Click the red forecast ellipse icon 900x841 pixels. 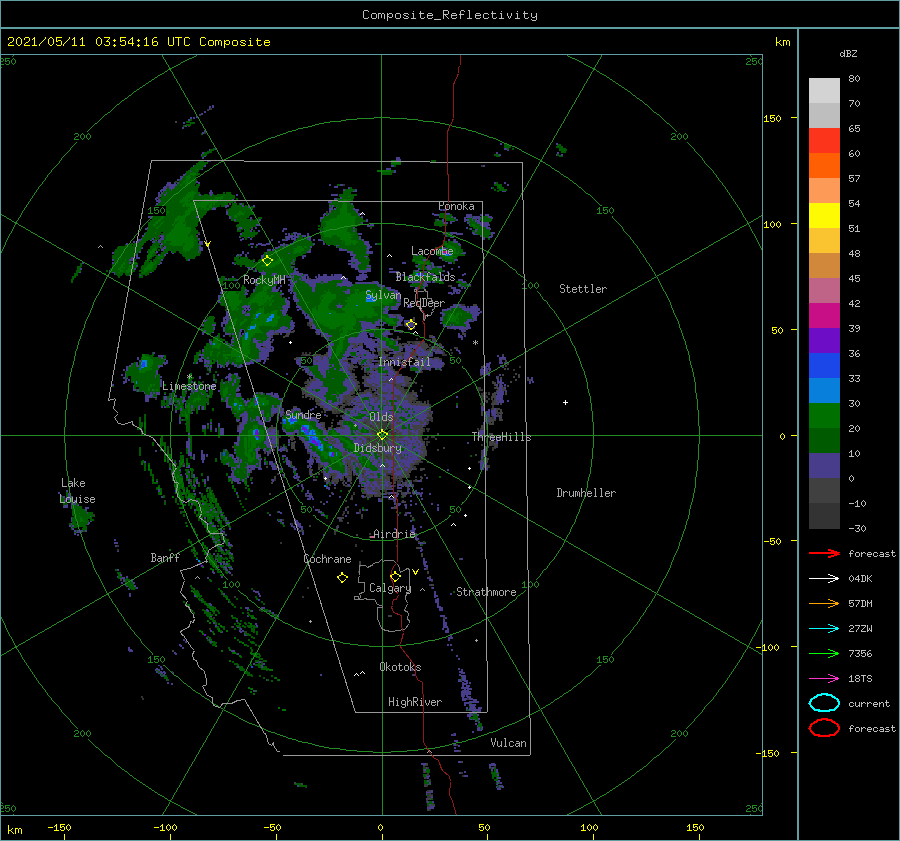tap(824, 728)
